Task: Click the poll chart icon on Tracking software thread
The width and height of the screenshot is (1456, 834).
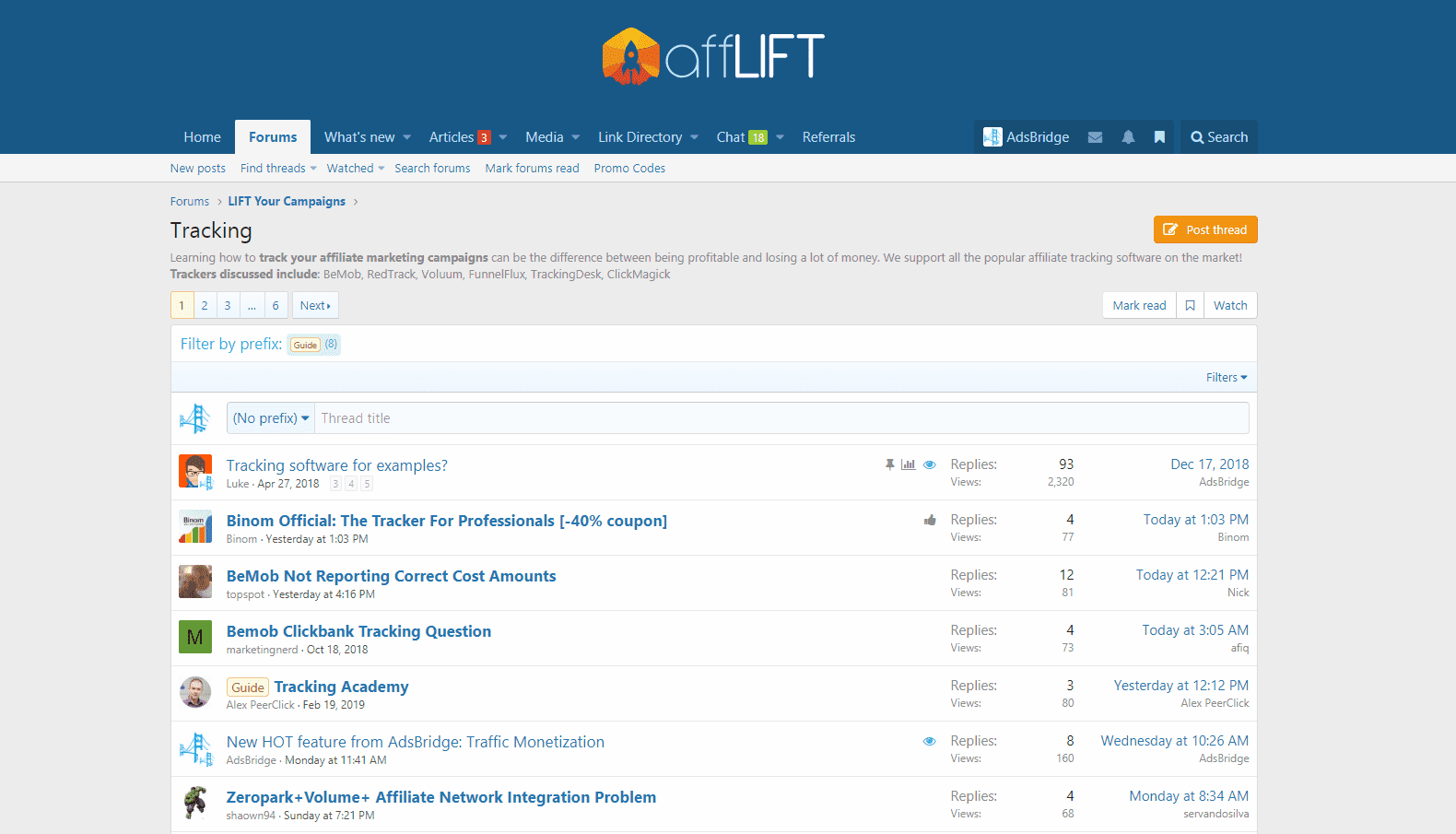Action: click(909, 464)
